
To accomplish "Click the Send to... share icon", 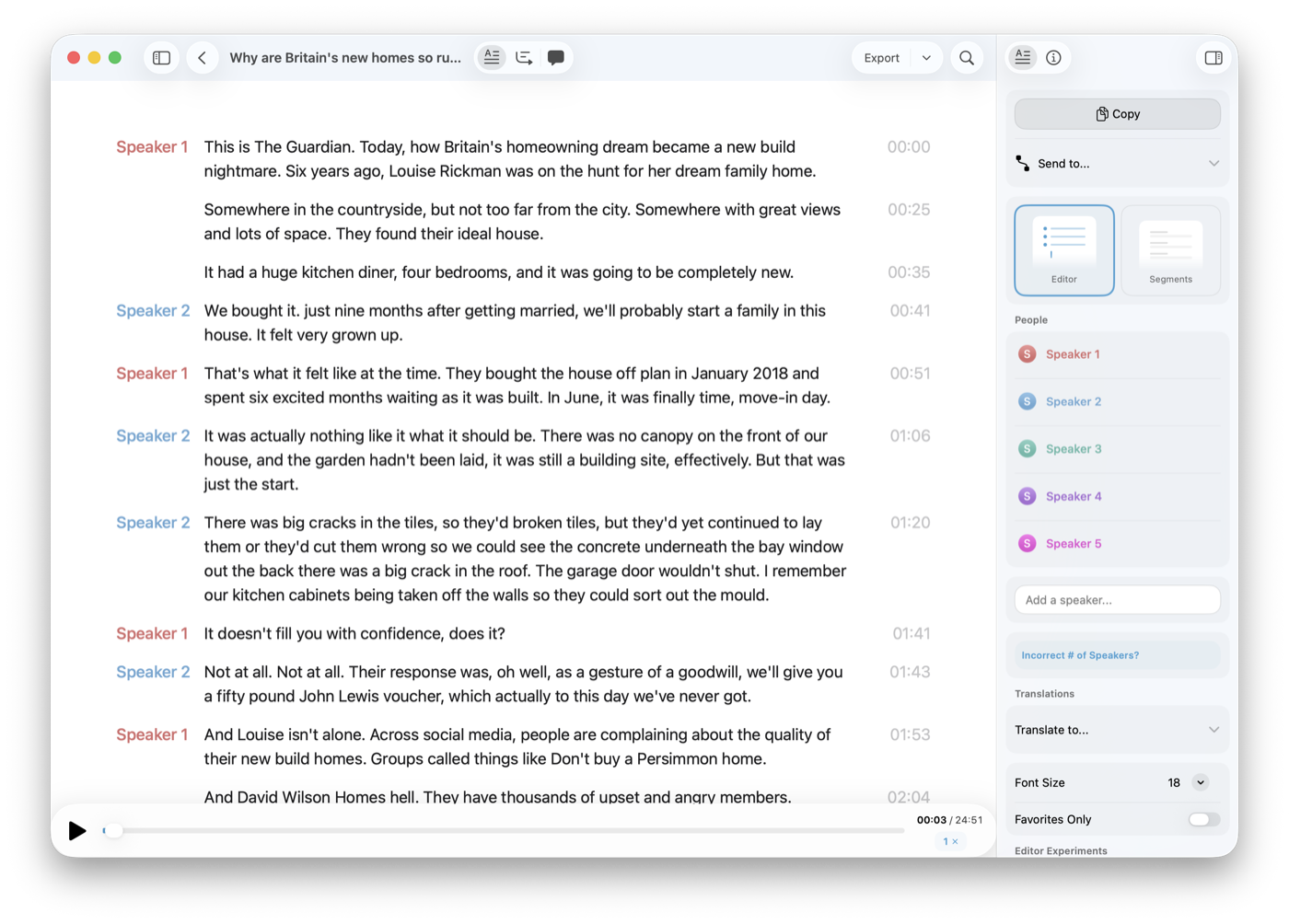I will (1023, 163).
